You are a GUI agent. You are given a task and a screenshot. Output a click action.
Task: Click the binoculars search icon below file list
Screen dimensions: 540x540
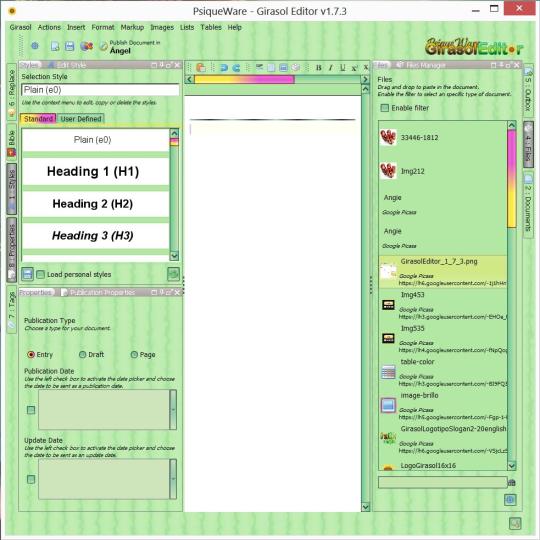511,483
